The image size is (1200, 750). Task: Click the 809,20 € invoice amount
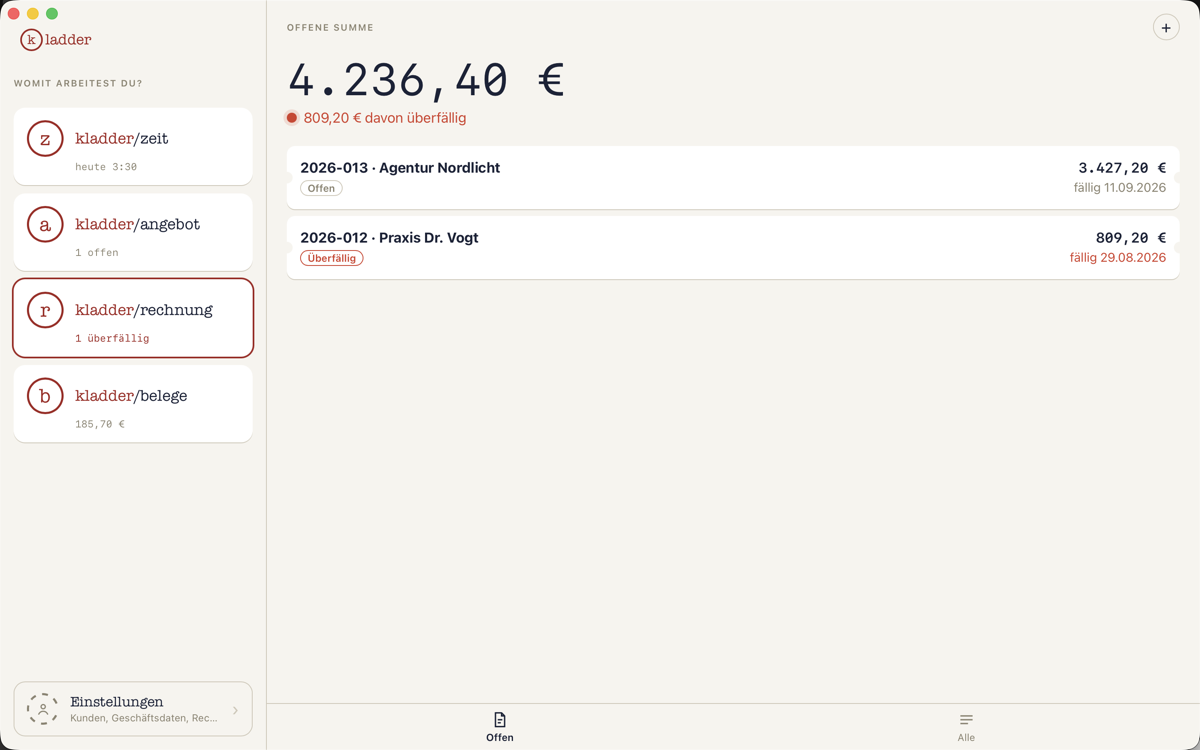pyautogui.click(x=1131, y=238)
